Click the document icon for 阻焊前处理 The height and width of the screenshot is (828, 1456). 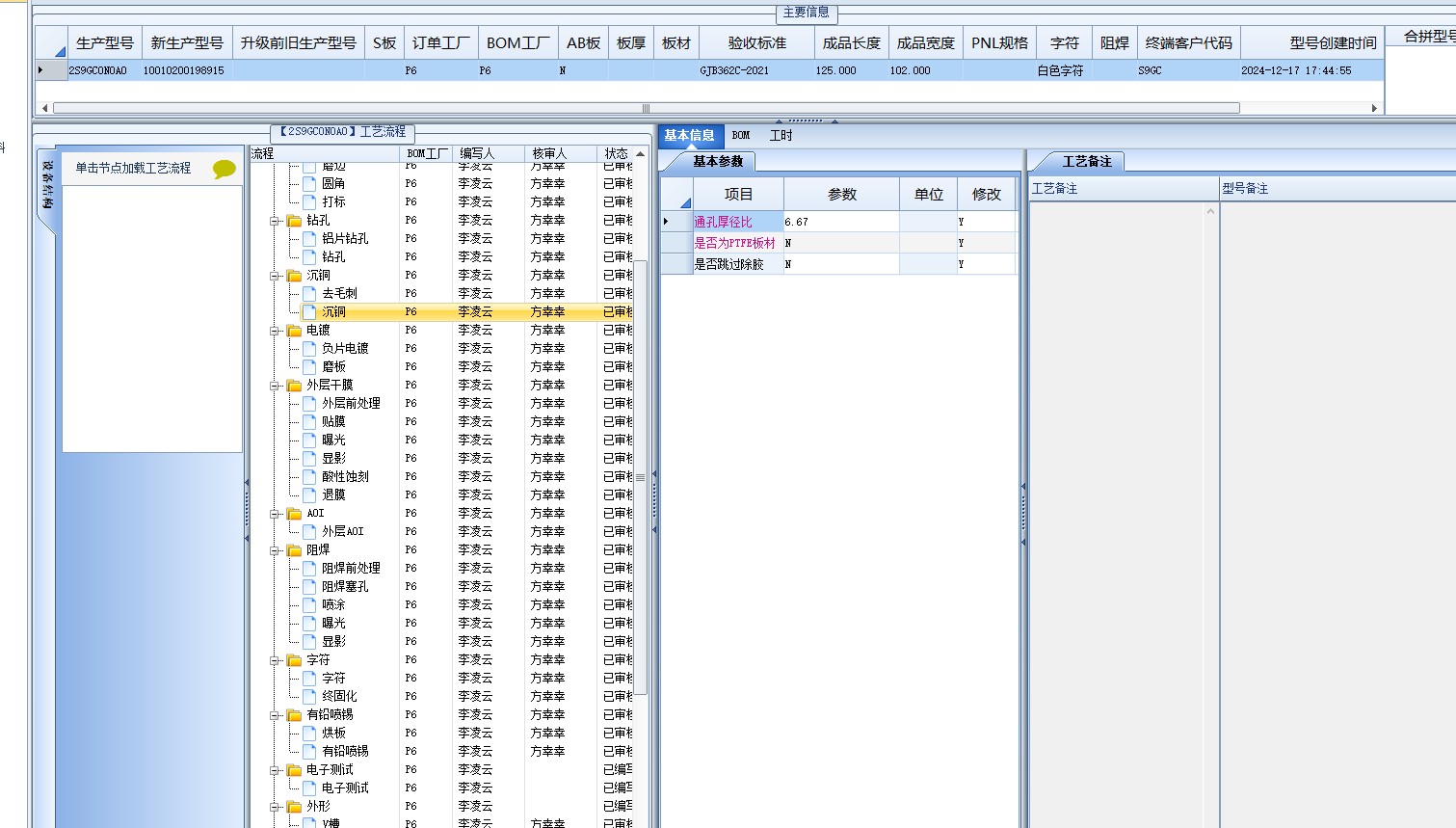tap(309, 568)
